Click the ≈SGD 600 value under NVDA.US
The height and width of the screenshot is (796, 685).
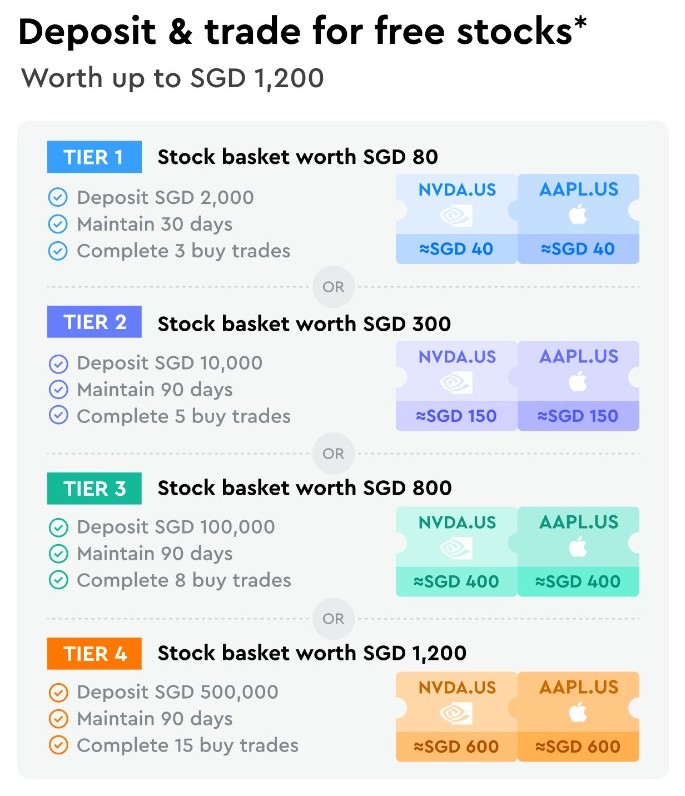click(457, 746)
